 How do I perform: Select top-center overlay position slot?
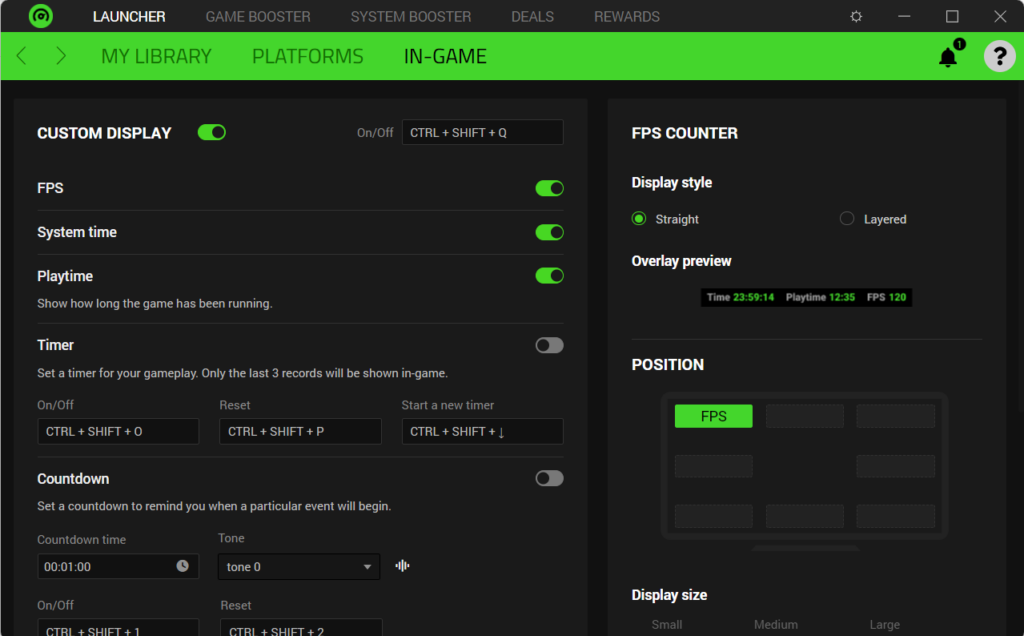tap(804, 416)
